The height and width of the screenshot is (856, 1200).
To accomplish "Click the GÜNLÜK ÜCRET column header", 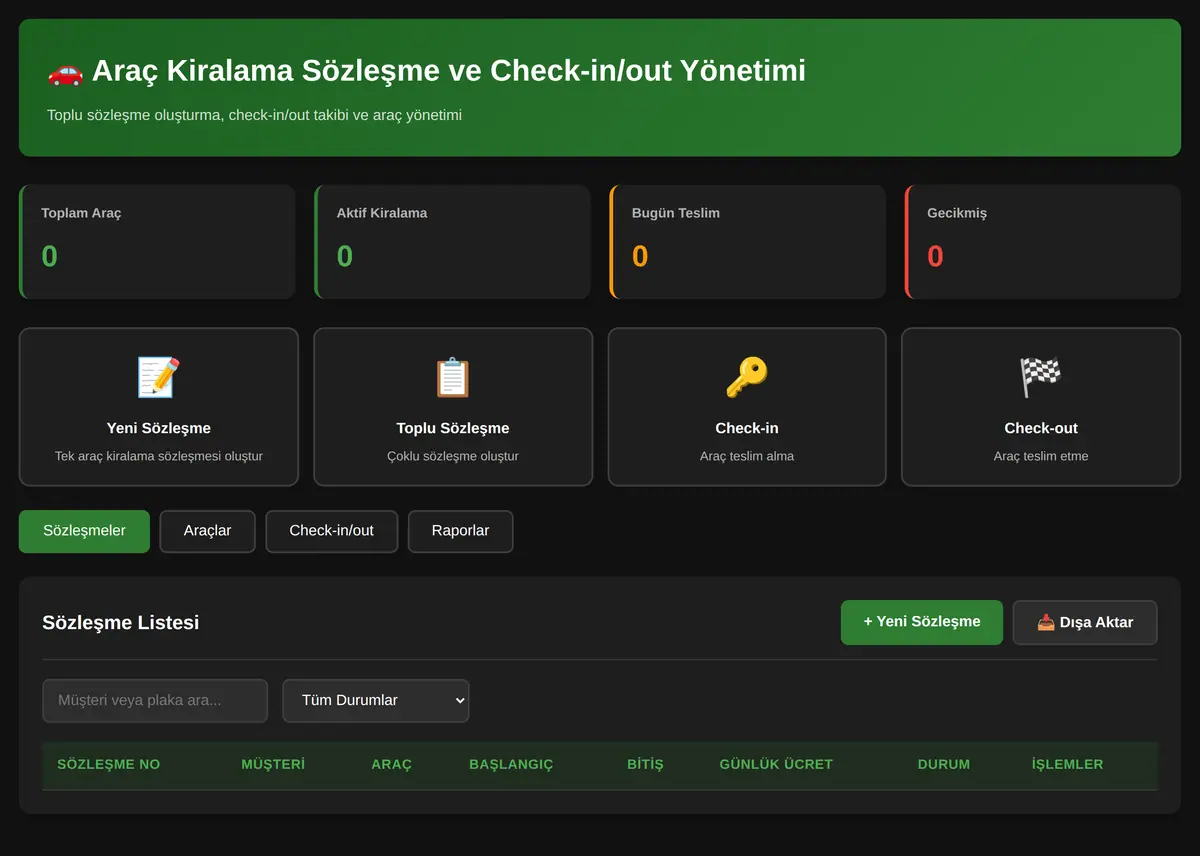I will [776, 764].
